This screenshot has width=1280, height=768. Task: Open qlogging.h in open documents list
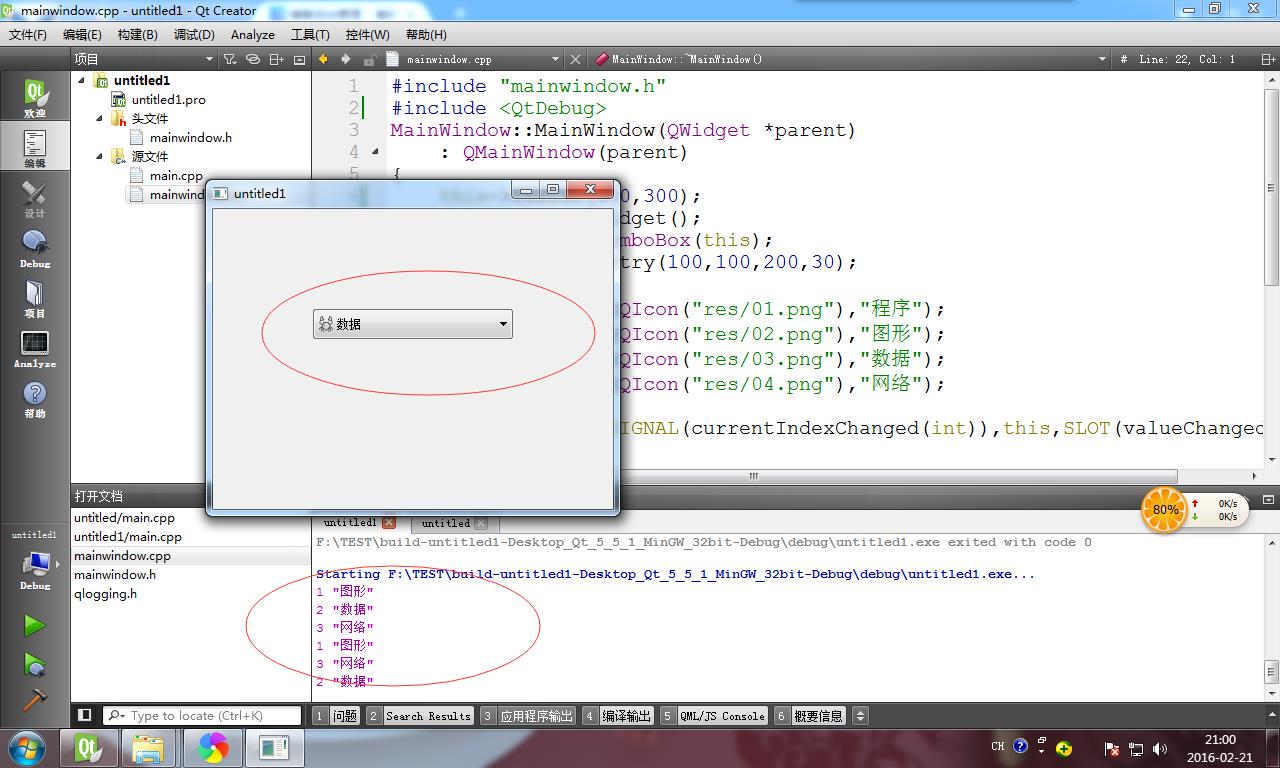pos(105,593)
